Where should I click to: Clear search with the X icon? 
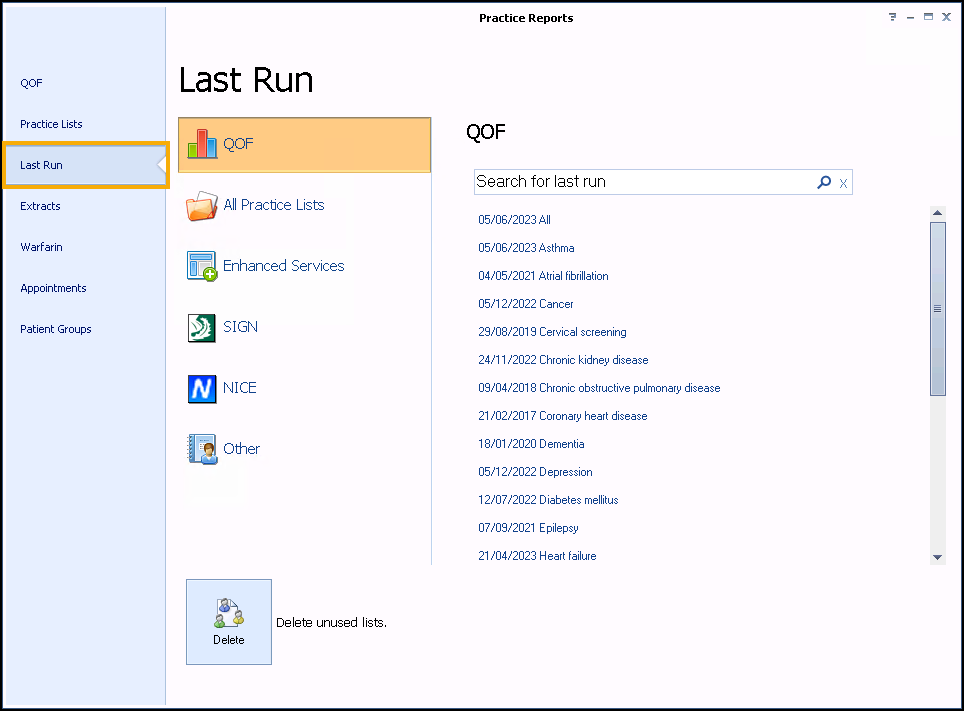pos(843,183)
